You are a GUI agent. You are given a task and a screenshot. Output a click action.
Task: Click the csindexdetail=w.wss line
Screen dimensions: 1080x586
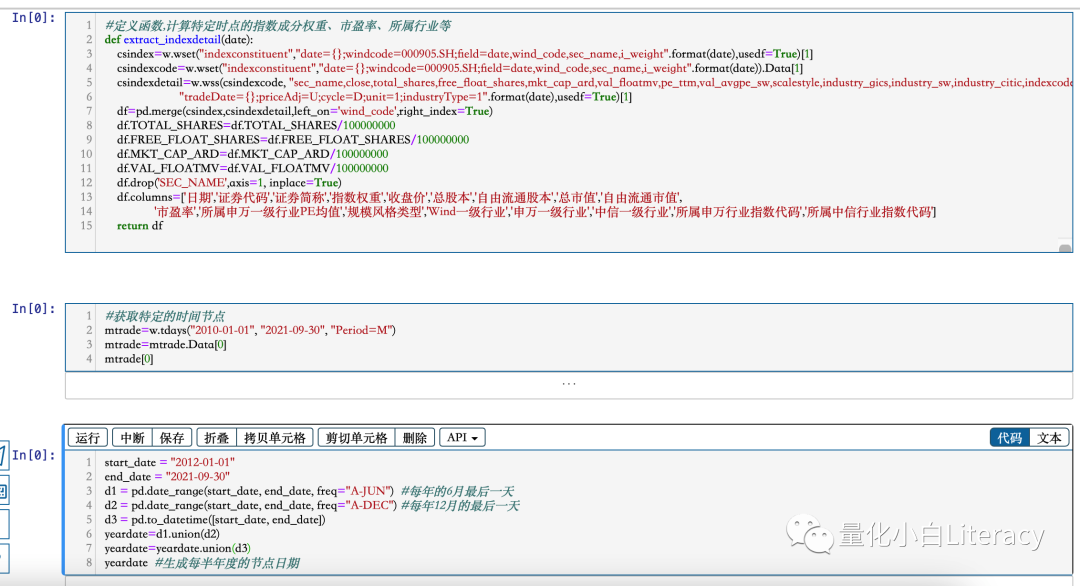[x=594, y=83]
